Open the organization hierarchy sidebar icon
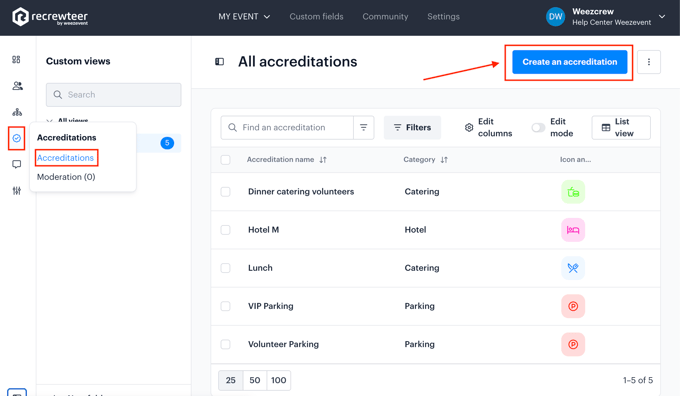 coord(17,112)
